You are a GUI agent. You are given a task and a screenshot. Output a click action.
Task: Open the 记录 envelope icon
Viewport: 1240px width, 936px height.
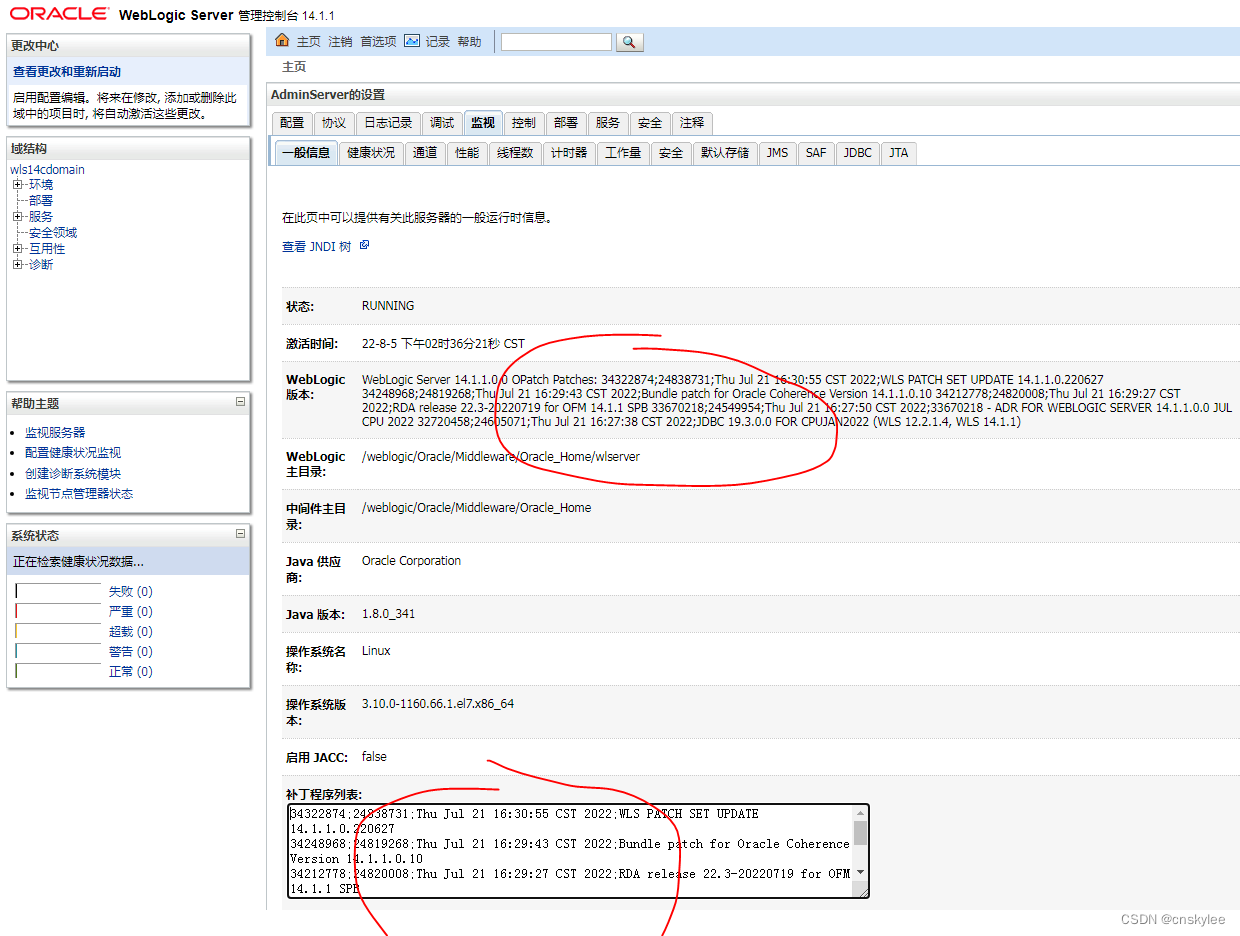click(413, 41)
